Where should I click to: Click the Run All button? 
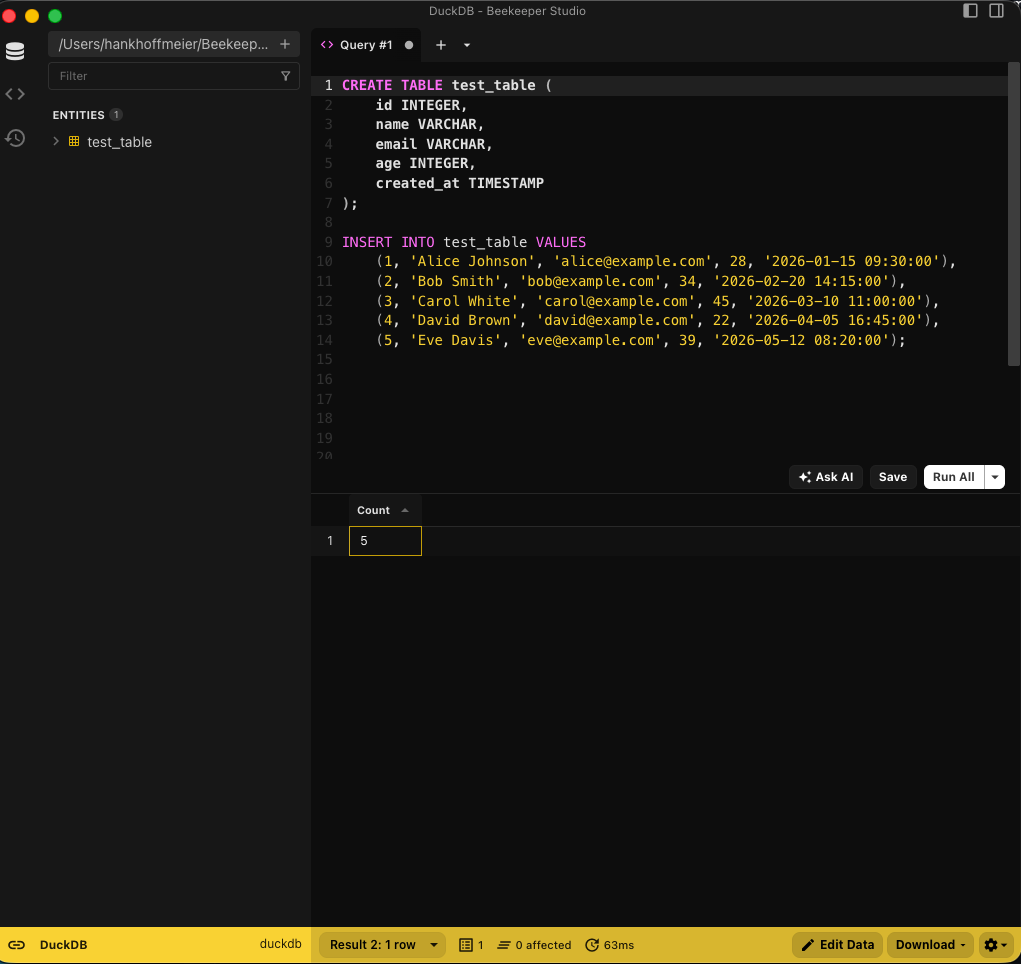954,477
